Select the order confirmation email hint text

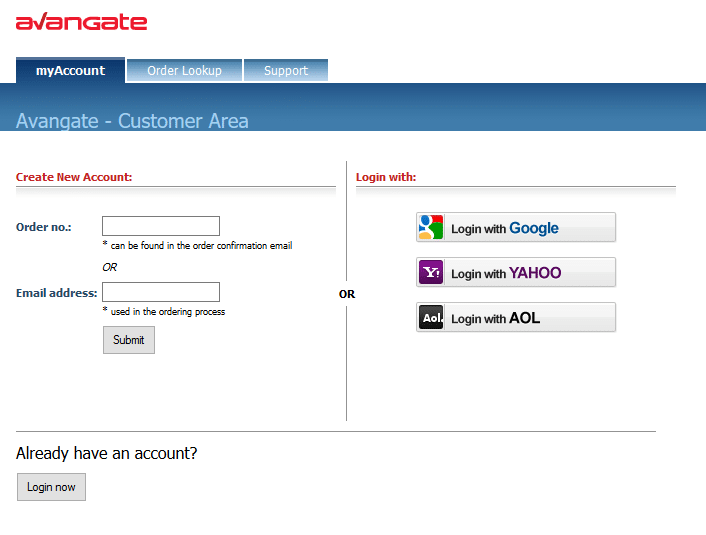pos(197,245)
